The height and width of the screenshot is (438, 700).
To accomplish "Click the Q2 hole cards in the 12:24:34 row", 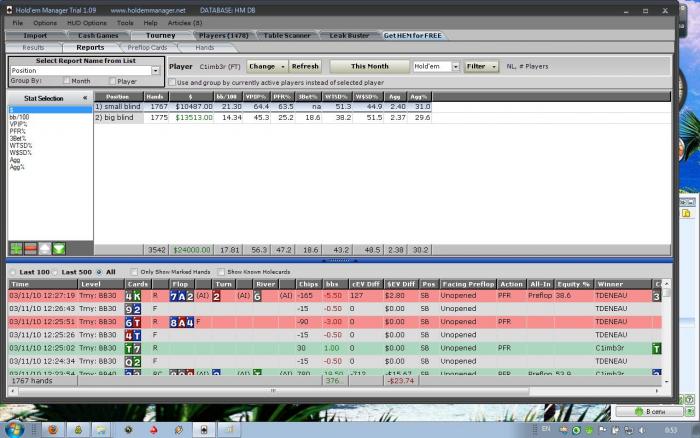I will click(133, 361).
